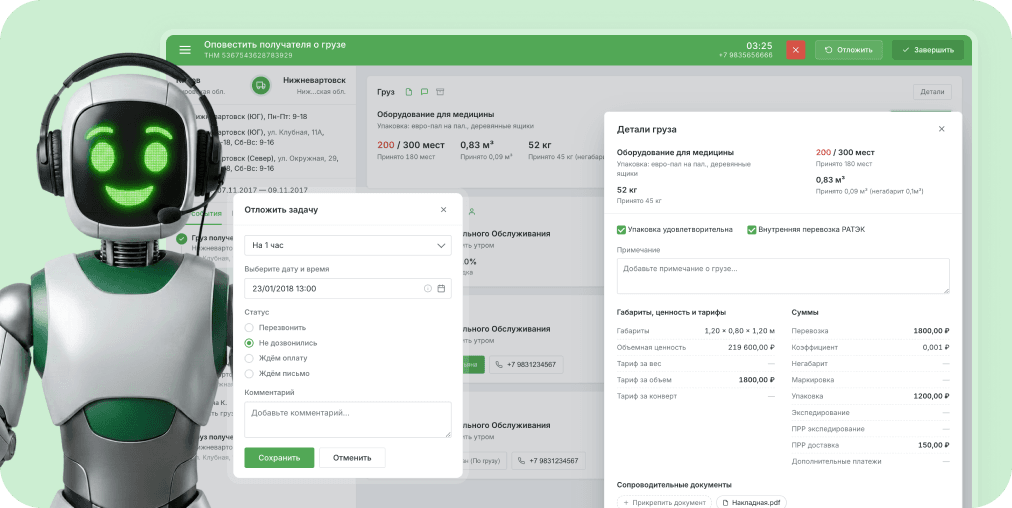Click the Коэффициент value 0,001 ₽
Viewport: 1012px width, 508px height.
point(936,347)
